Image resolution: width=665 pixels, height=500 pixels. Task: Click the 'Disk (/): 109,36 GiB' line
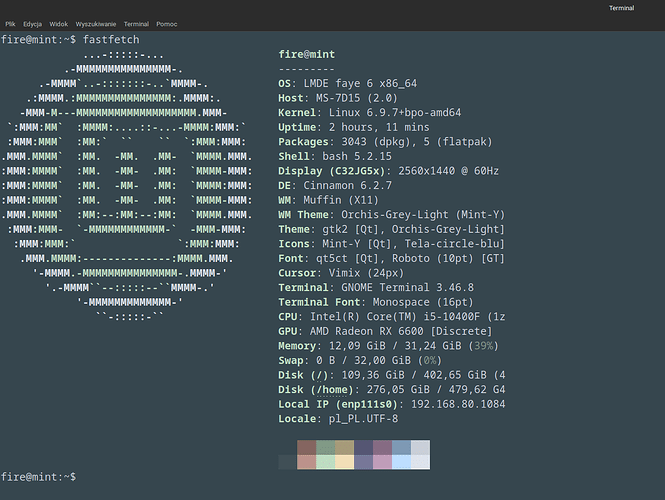pyautogui.click(x=391, y=375)
